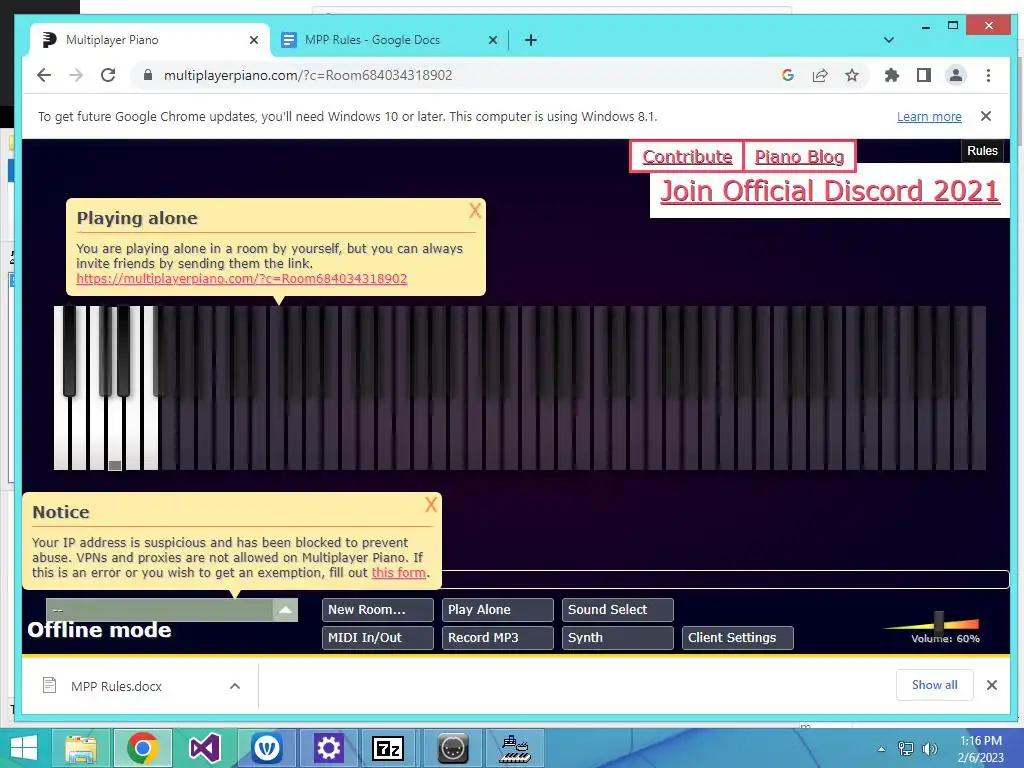Play the first black piano key
1024x768 pixels.
(x=69, y=351)
